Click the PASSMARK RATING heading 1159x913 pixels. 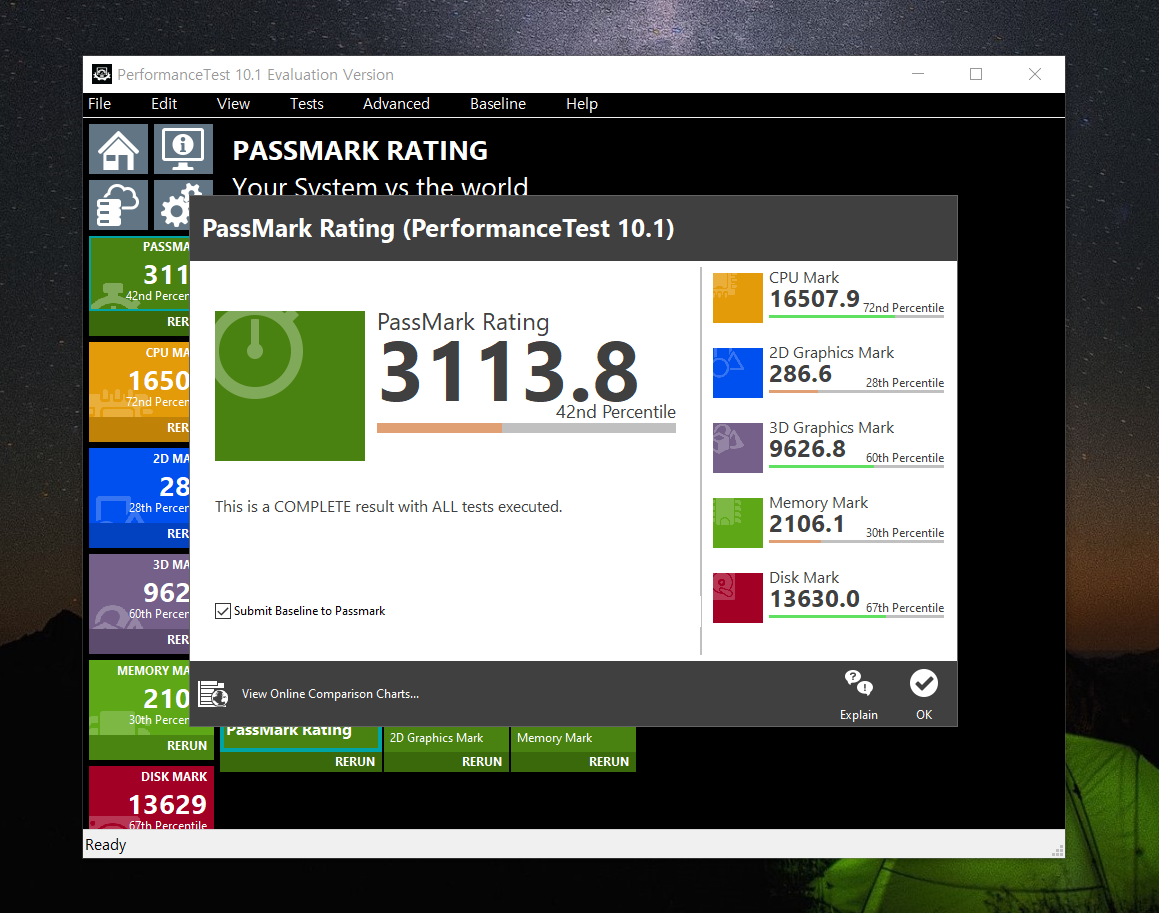pos(360,151)
